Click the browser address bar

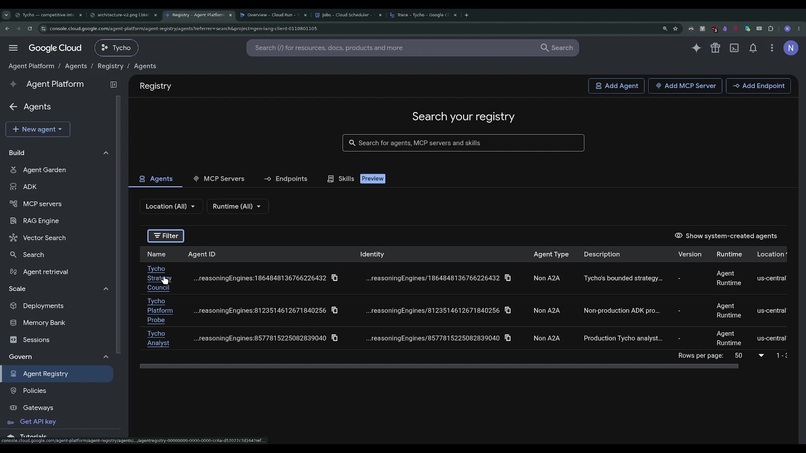350,29
